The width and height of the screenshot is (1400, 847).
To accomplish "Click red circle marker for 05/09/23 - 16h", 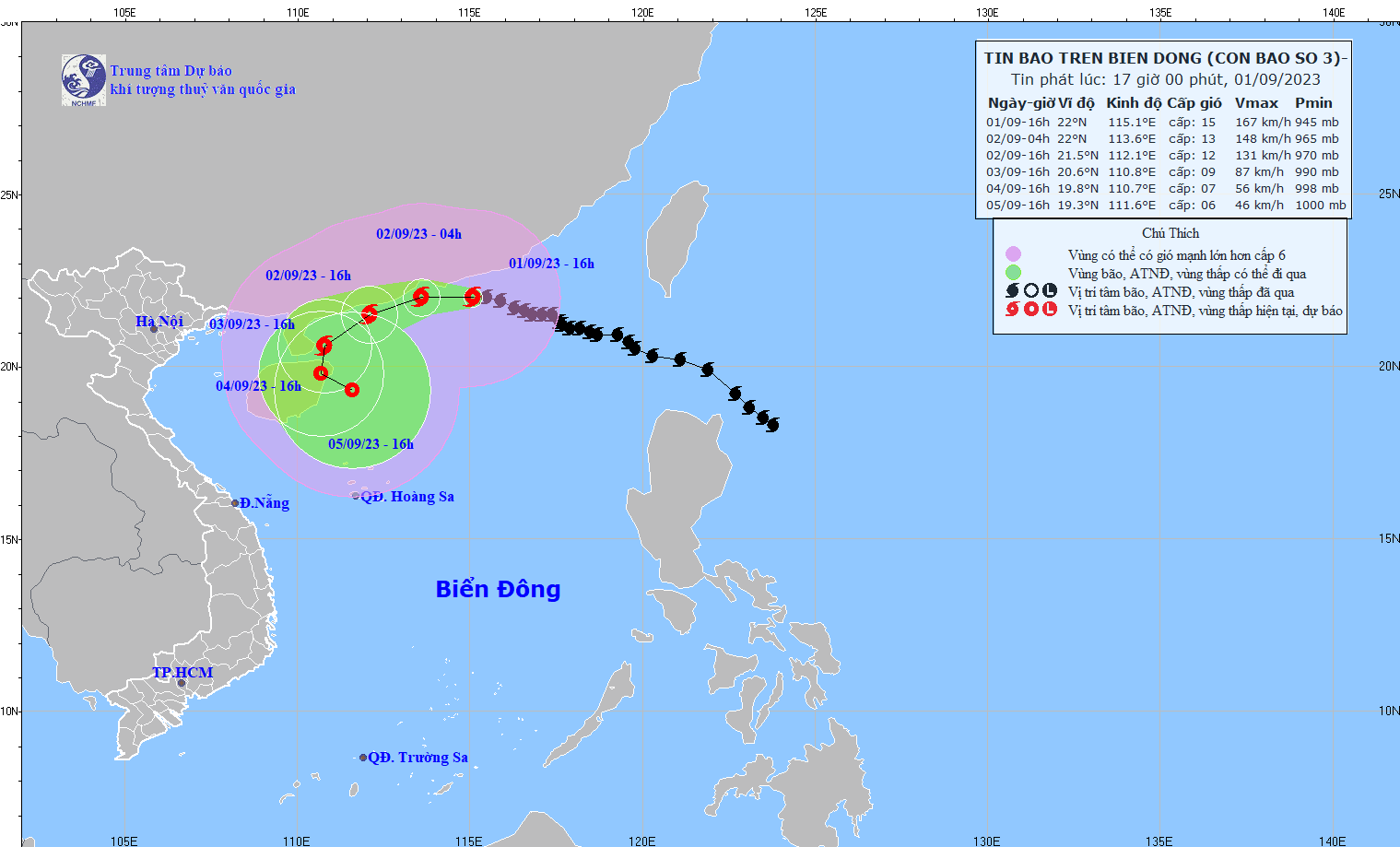I will pyautogui.click(x=352, y=390).
